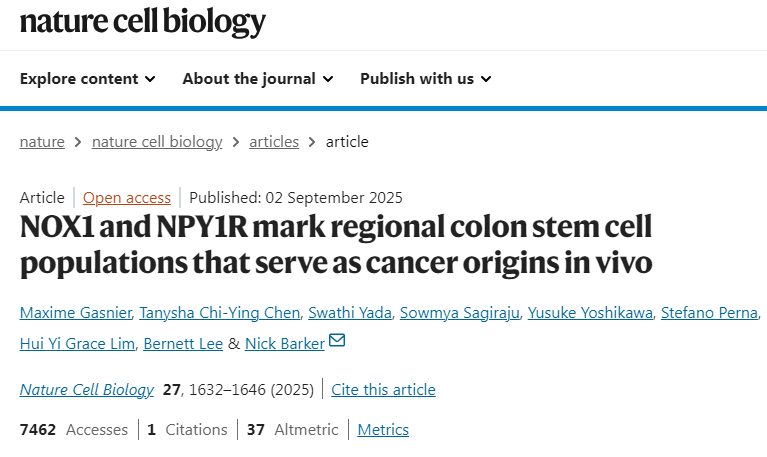Click the Nature Cell Biology journal citation link

point(87,389)
